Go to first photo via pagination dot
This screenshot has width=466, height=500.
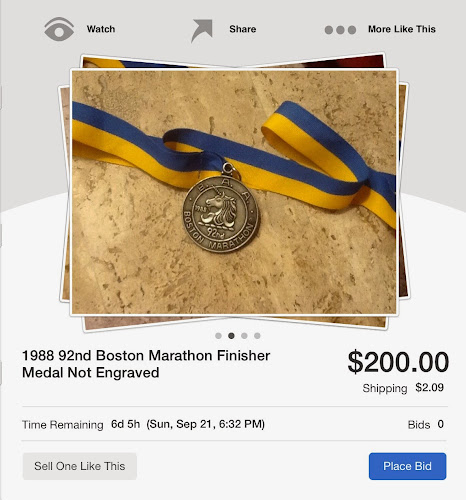point(218,336)
